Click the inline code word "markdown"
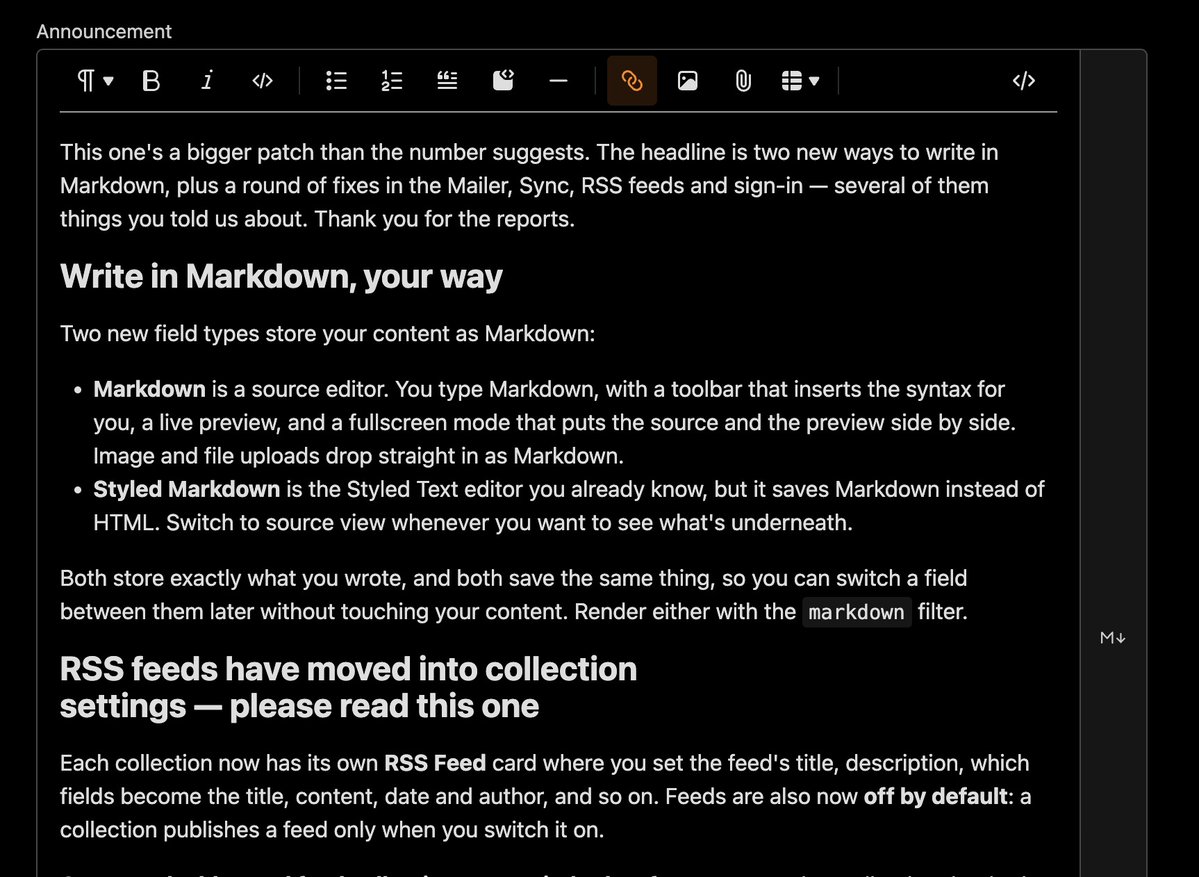The image size is (1199, 877). point(856,612)
